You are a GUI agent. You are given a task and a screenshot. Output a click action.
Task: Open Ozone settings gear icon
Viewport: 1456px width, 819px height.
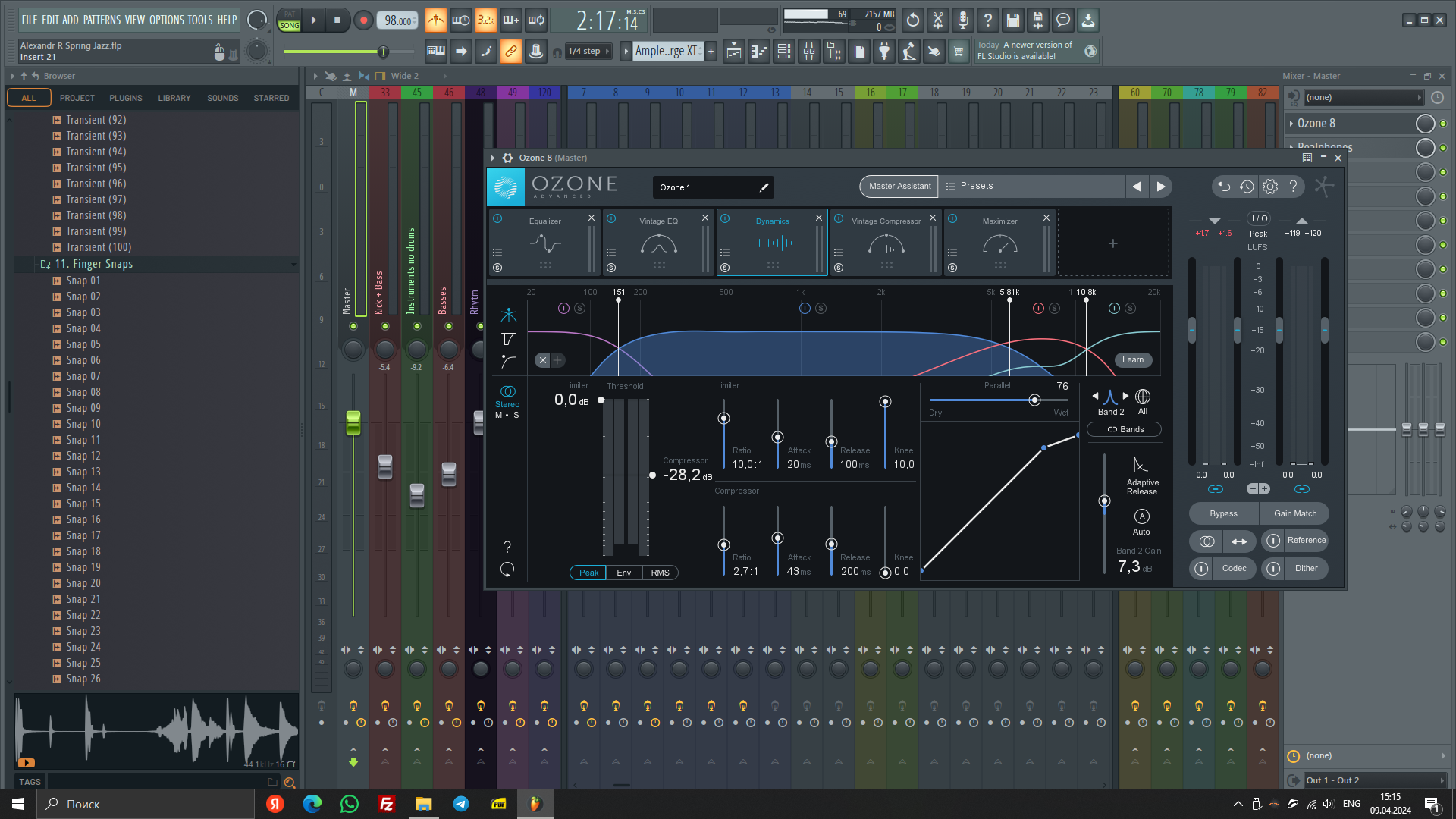[x=1270, y=187]
